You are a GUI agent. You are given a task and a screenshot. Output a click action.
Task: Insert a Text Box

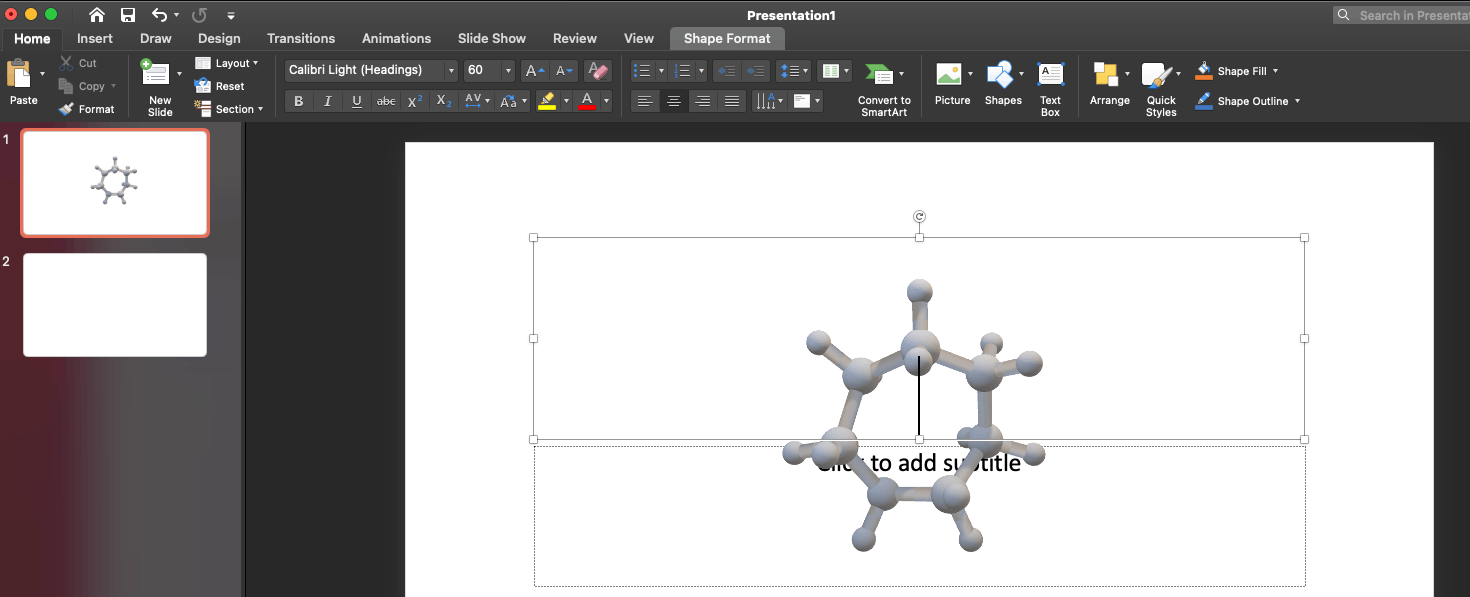click(1050, 88)
